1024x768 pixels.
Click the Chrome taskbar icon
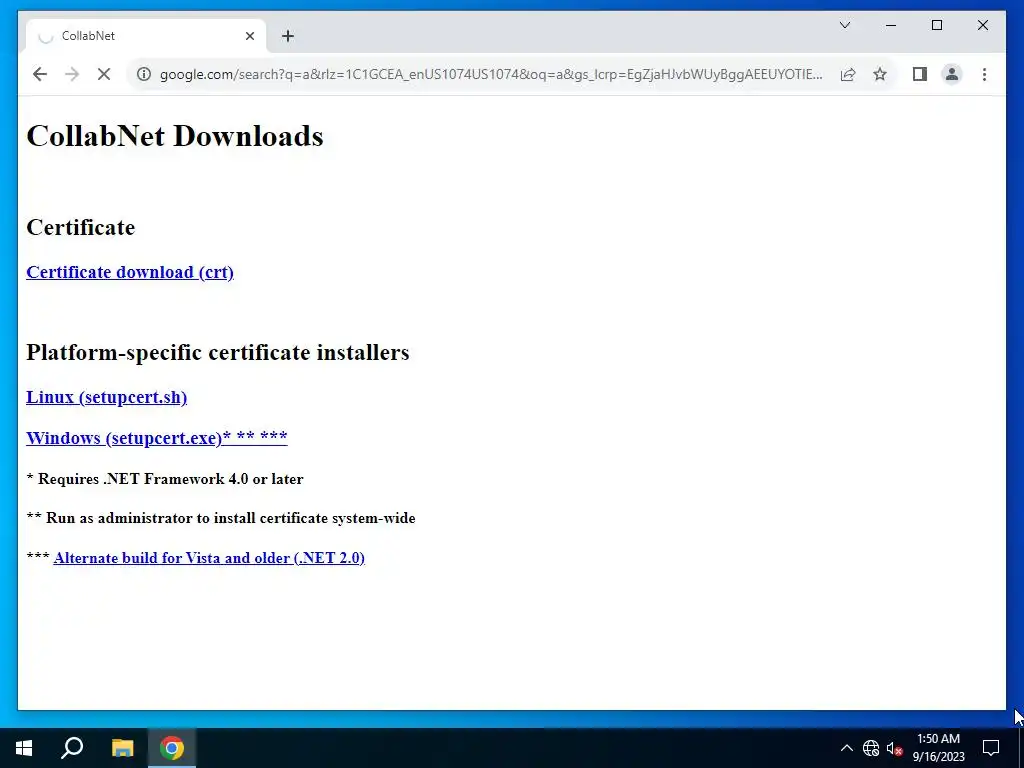(x=172, y=748)
